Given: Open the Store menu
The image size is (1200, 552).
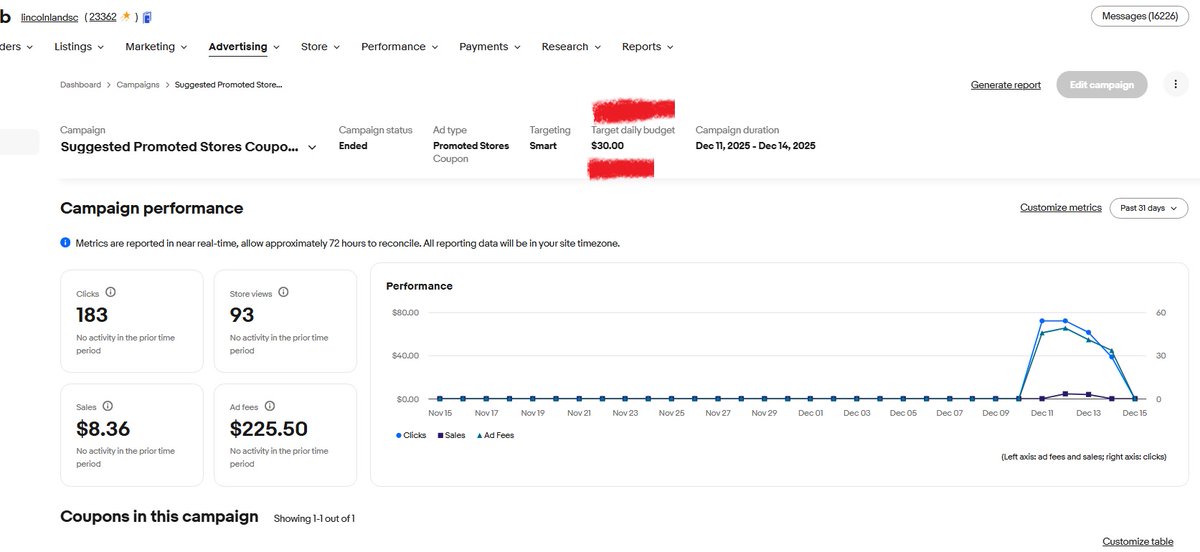Looking at the screenshot, I should [x=320, y=47].
